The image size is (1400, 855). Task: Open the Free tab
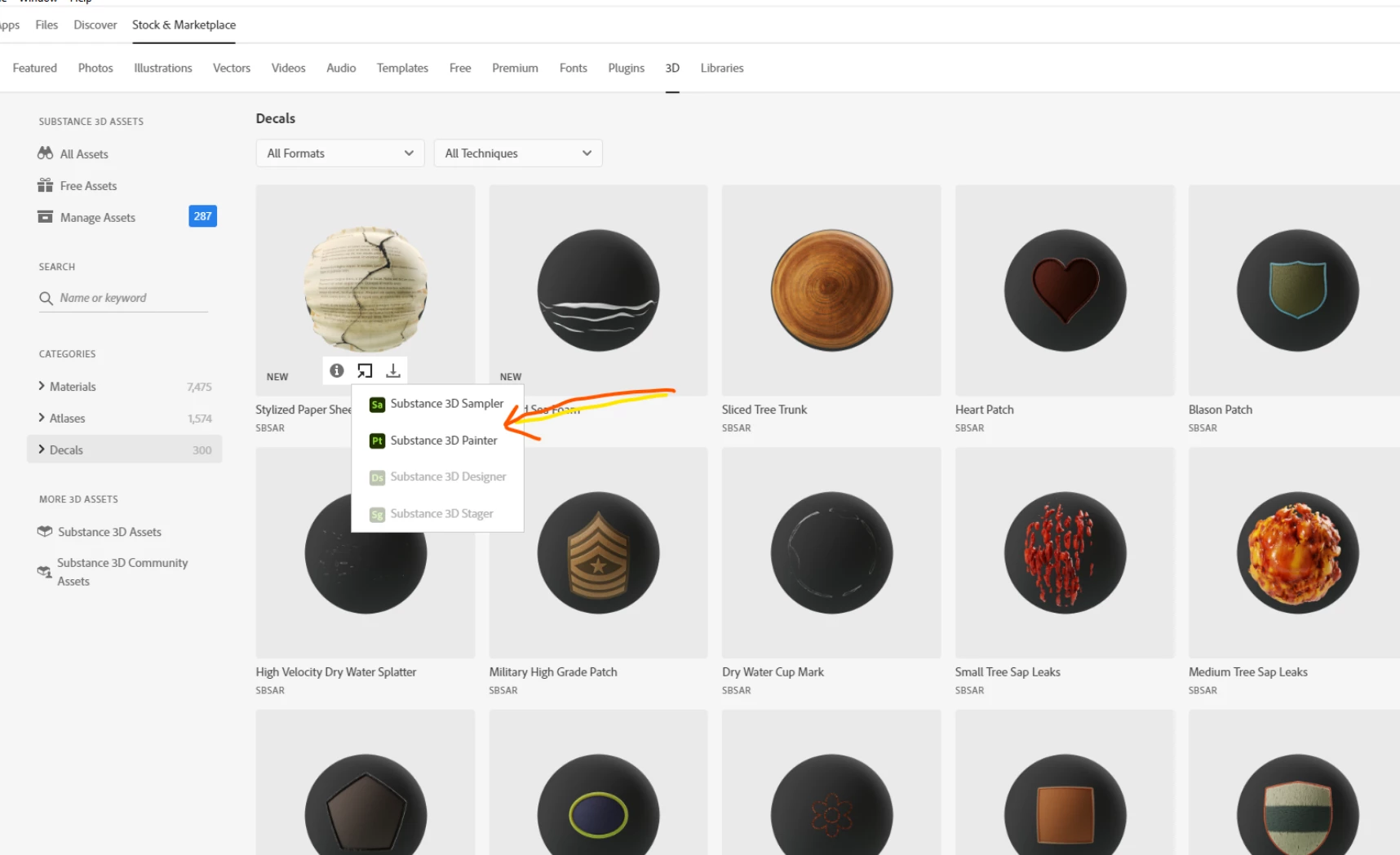click(x=460, y=68)
